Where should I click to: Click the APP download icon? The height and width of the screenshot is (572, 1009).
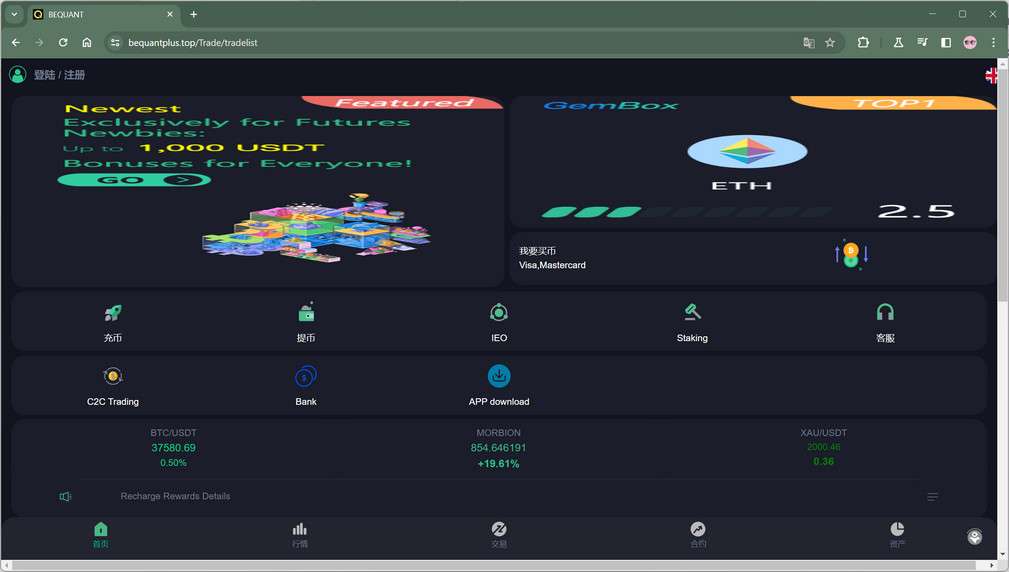coord(499,376)
